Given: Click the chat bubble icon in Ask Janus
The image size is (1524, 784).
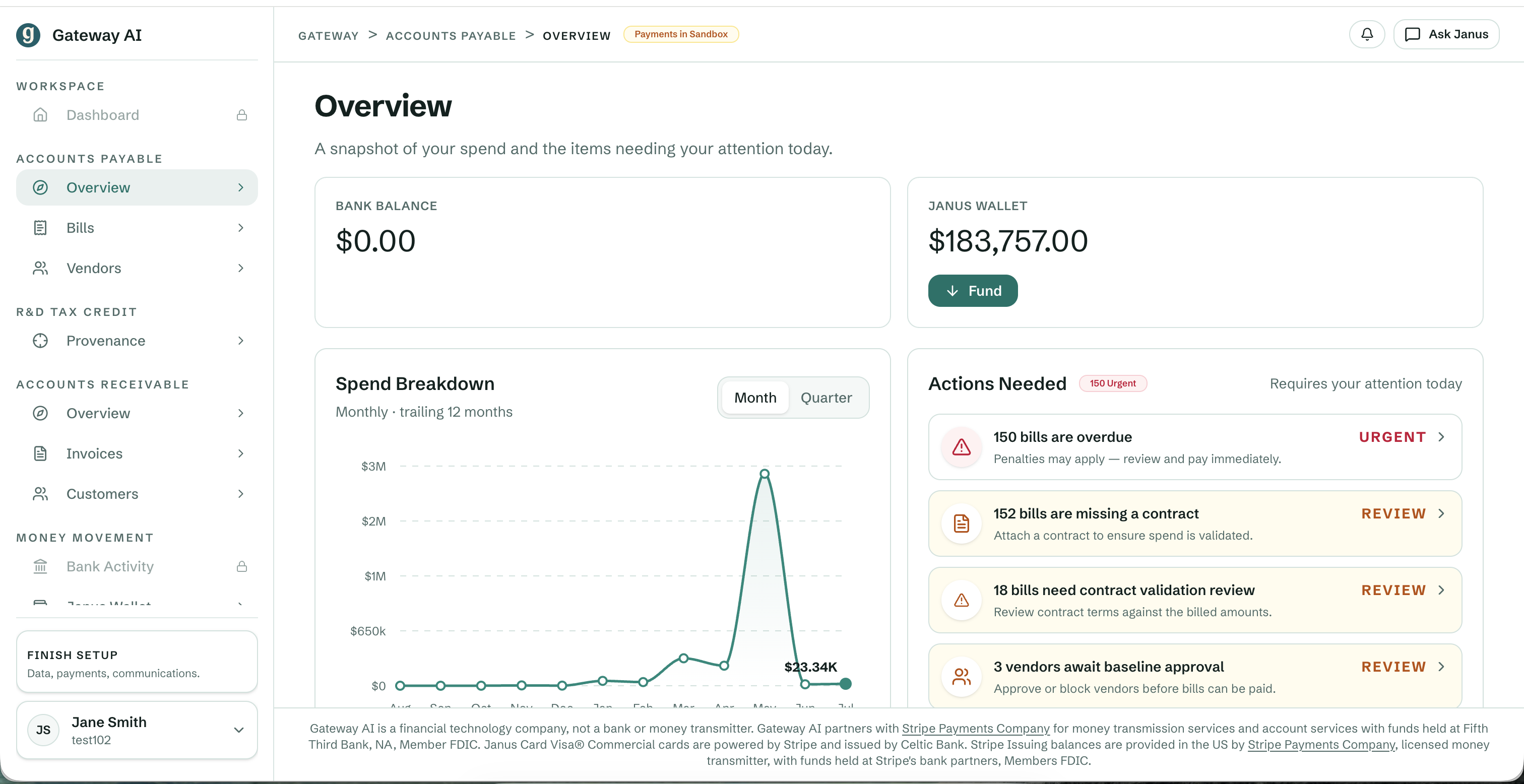Looking at the screenshot, I should (1412, 34).
